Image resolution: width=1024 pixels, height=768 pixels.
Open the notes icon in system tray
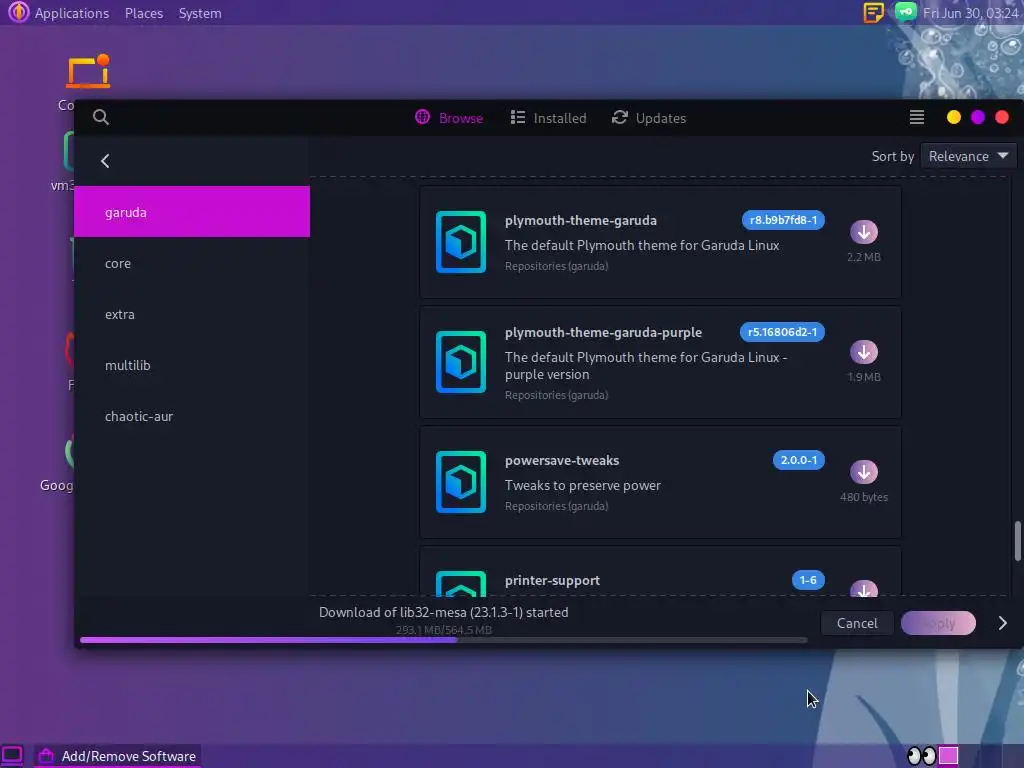click(873, 12)
